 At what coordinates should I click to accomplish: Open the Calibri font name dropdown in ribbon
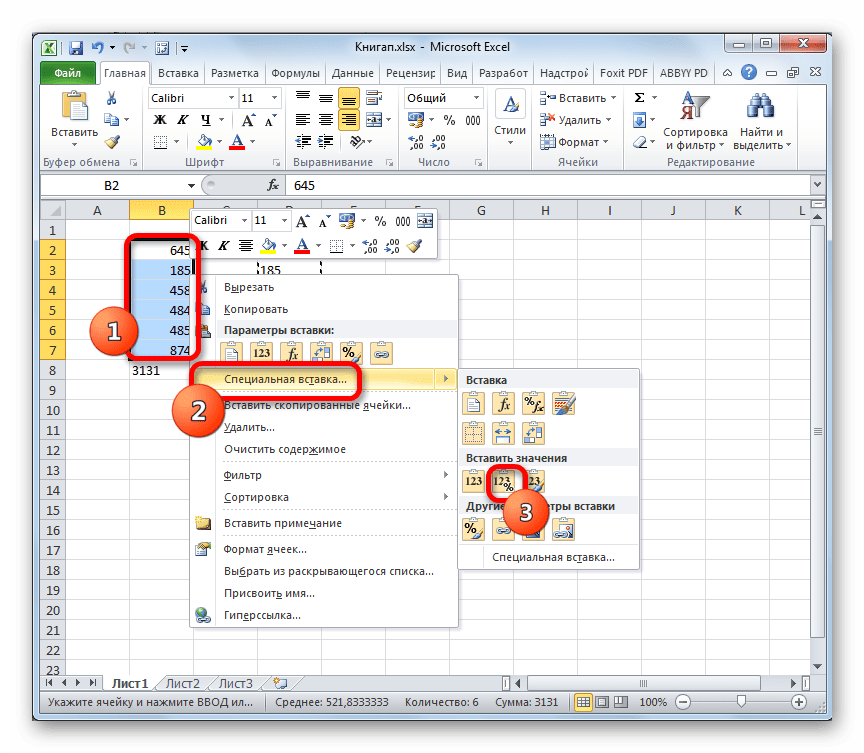point(231,98)
